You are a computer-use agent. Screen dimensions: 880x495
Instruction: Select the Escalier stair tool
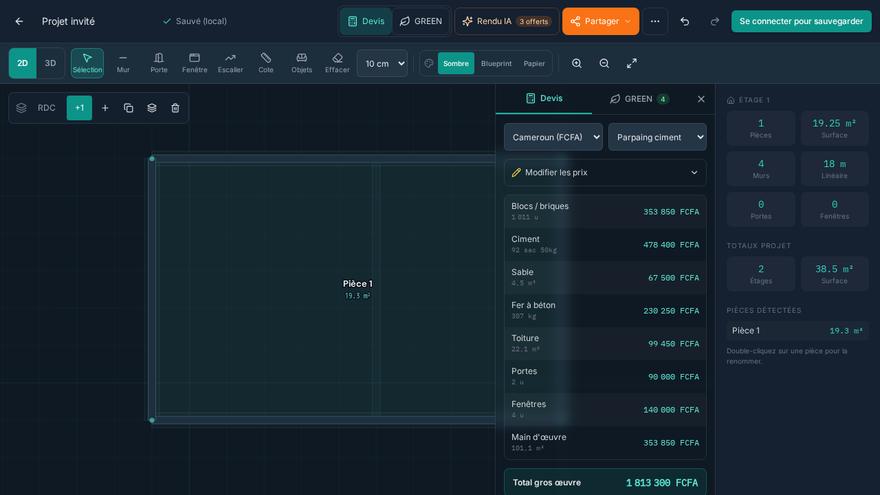[x=230, y=63]
